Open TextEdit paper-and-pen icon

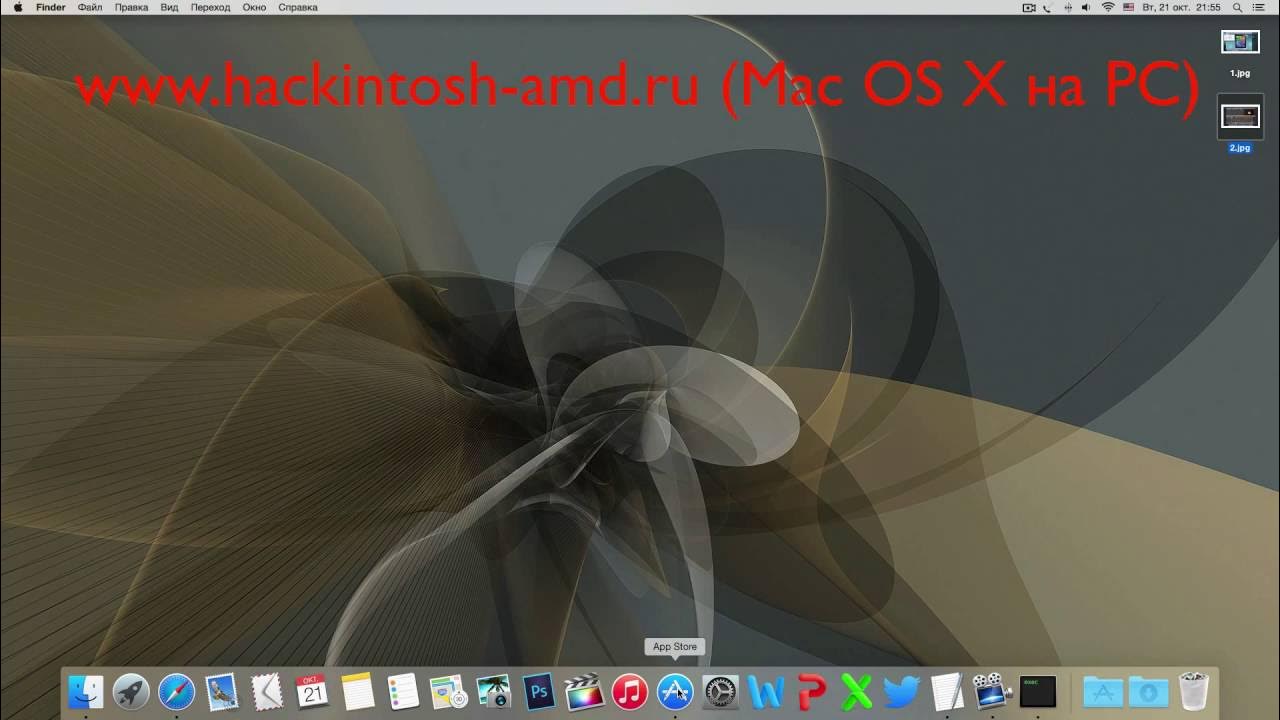pyautogui.click(x=947, y=691)
